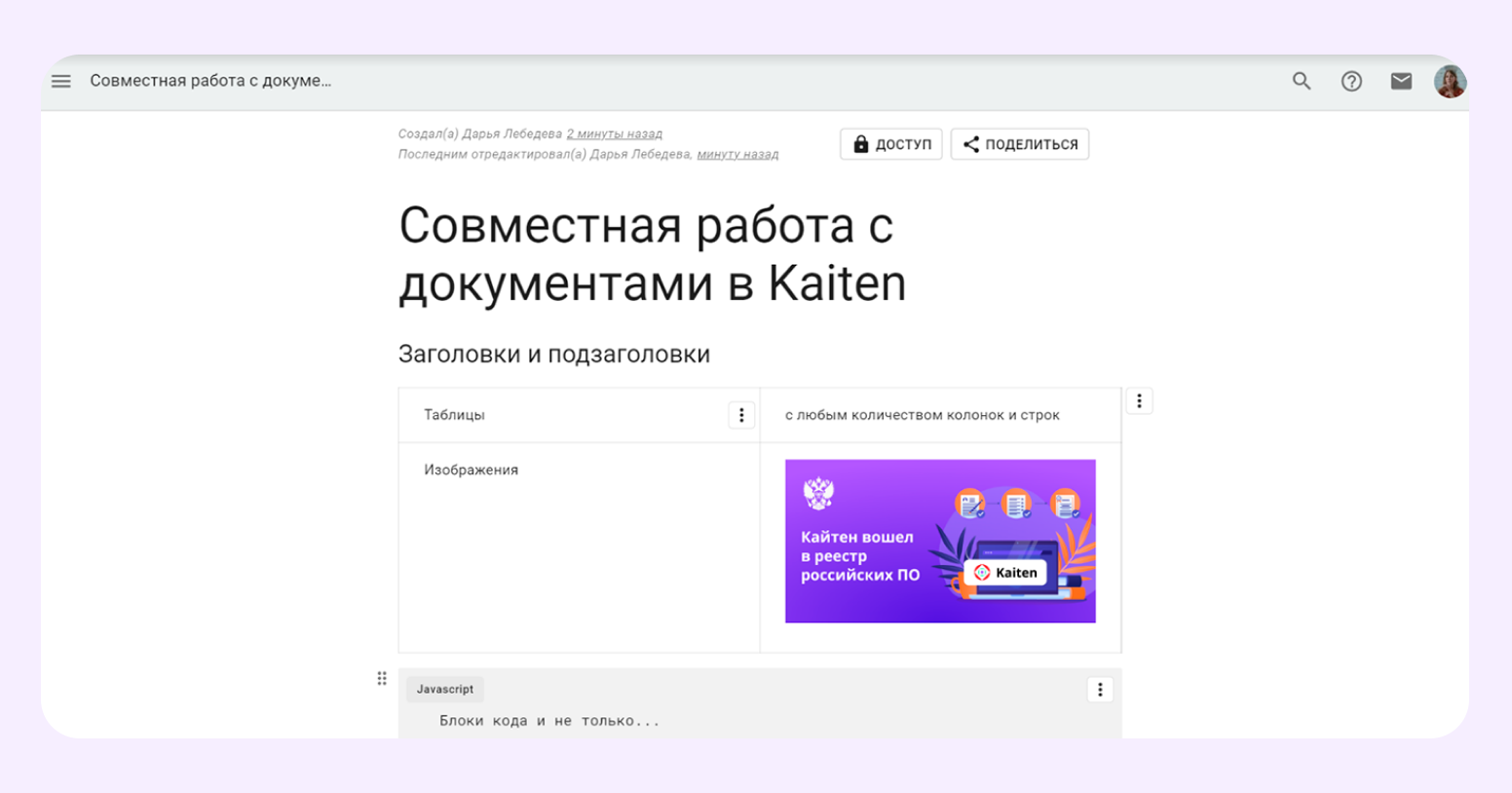Image resolution: width=1512 pixels, height=793 pixels.
Task: Click the Kaiten banner image in the table
Action: click(x=940, y=541)
